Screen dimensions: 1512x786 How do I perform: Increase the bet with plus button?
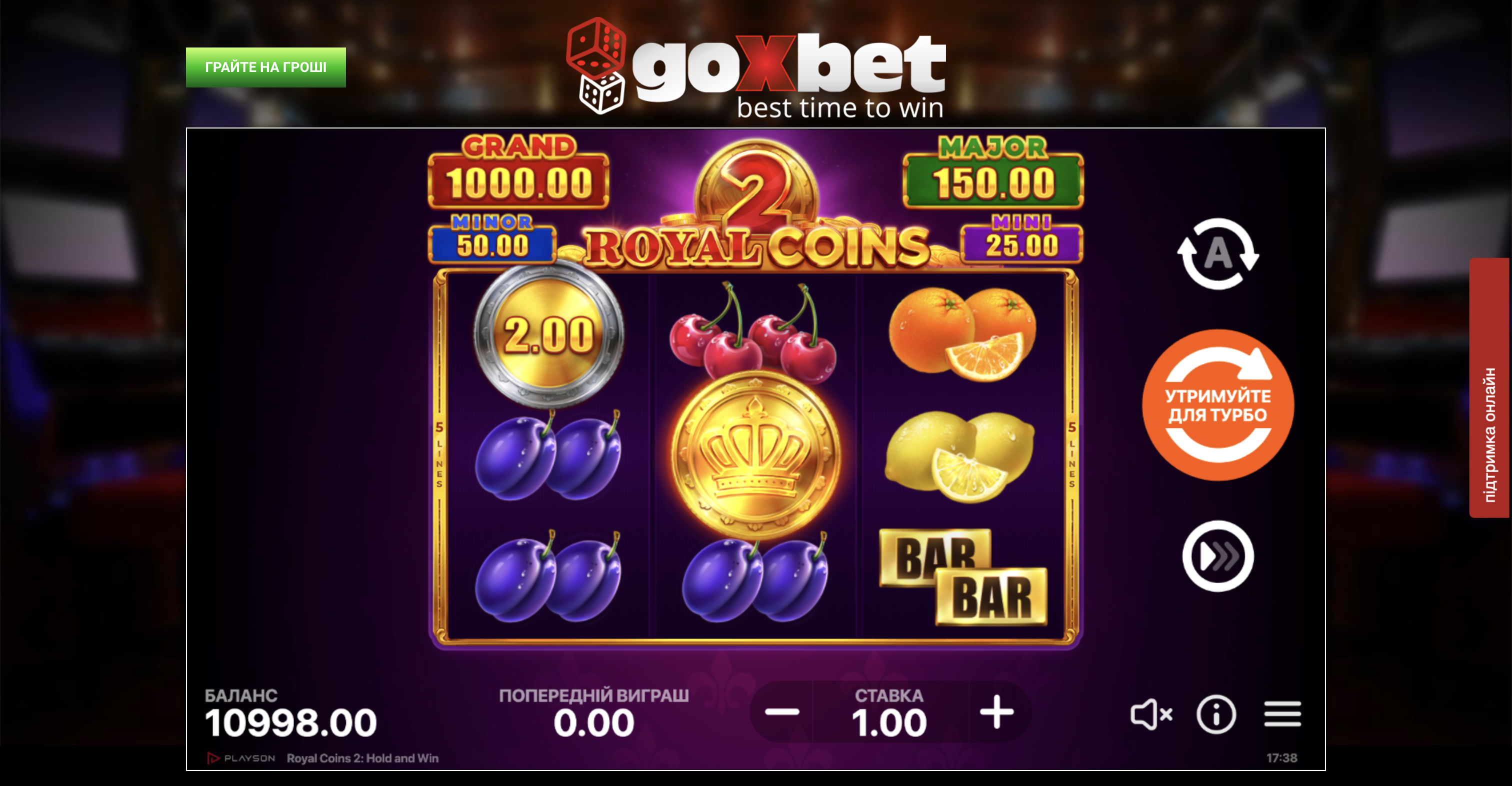point(996,711)
